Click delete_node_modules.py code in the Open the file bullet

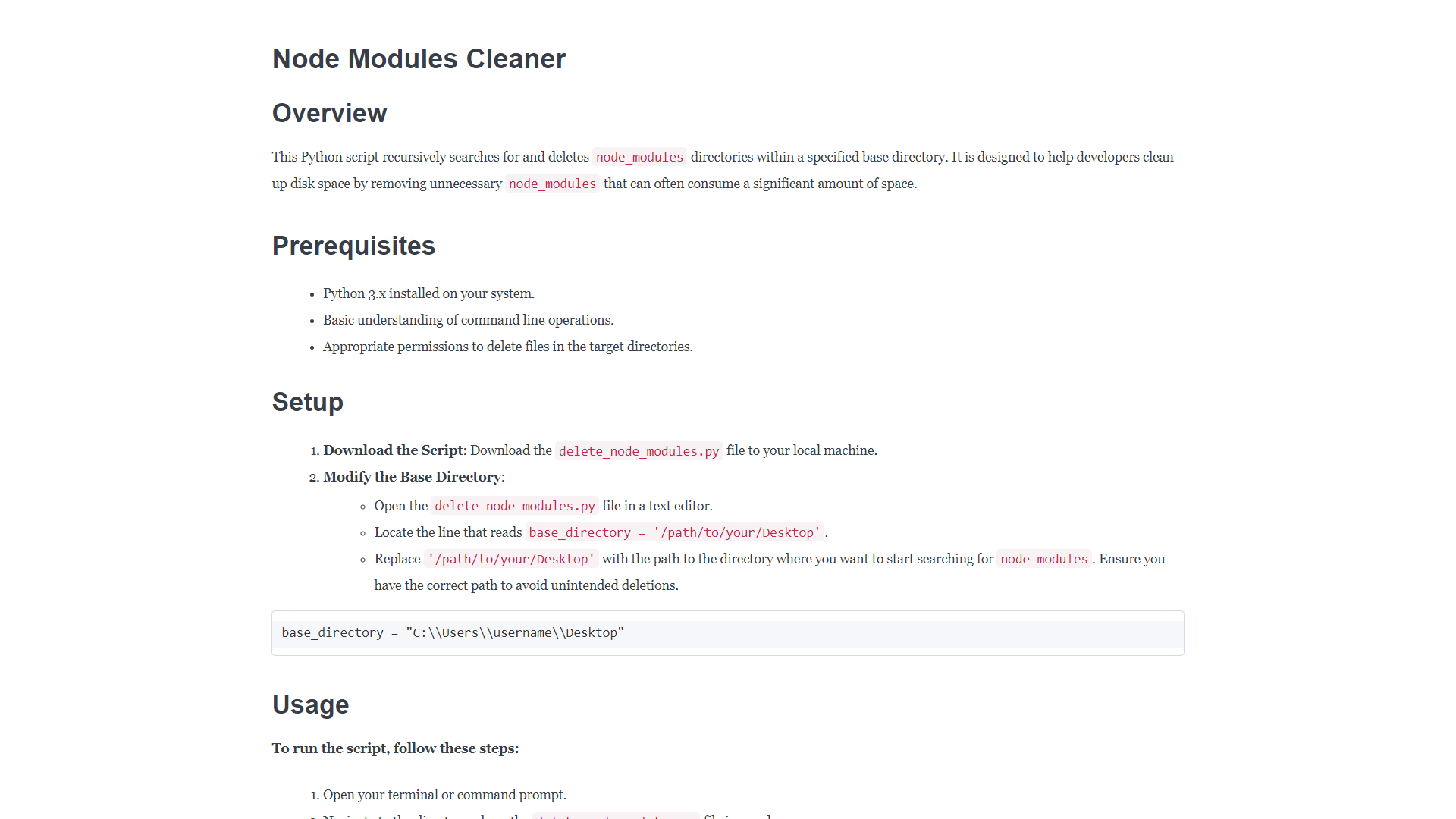point(514,506)
